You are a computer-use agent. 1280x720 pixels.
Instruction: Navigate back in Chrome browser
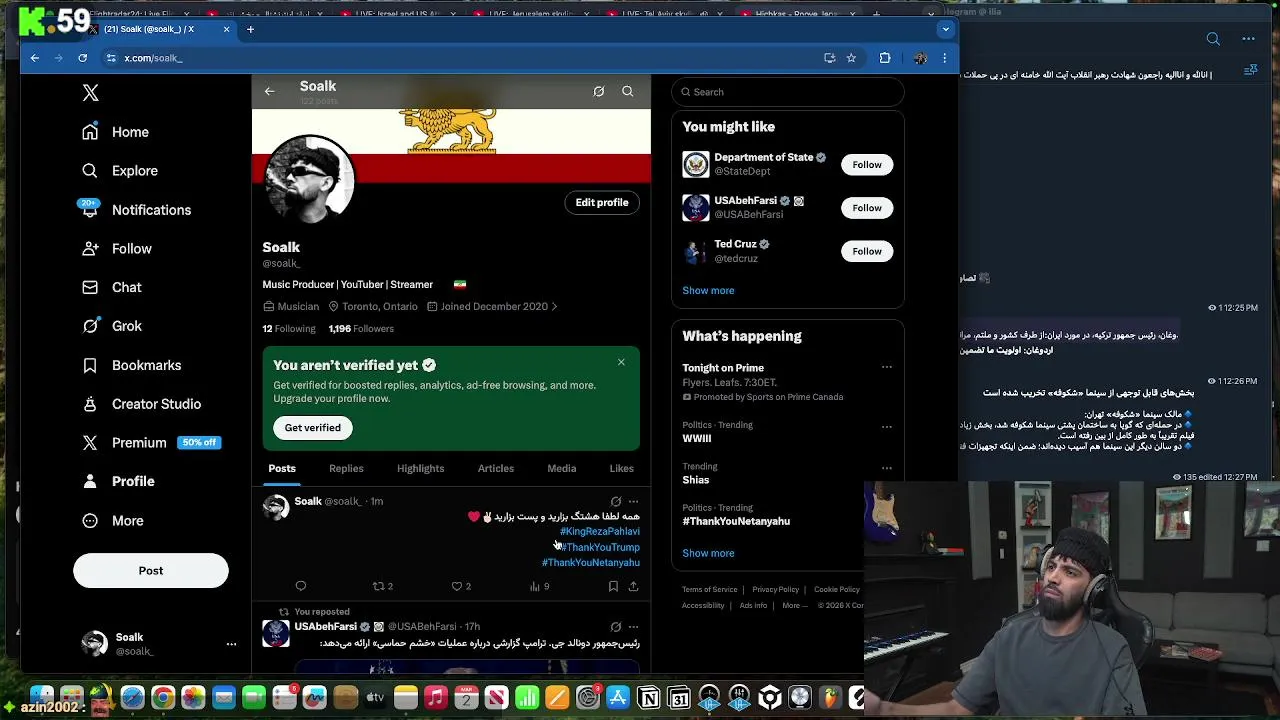click(34, 58)
